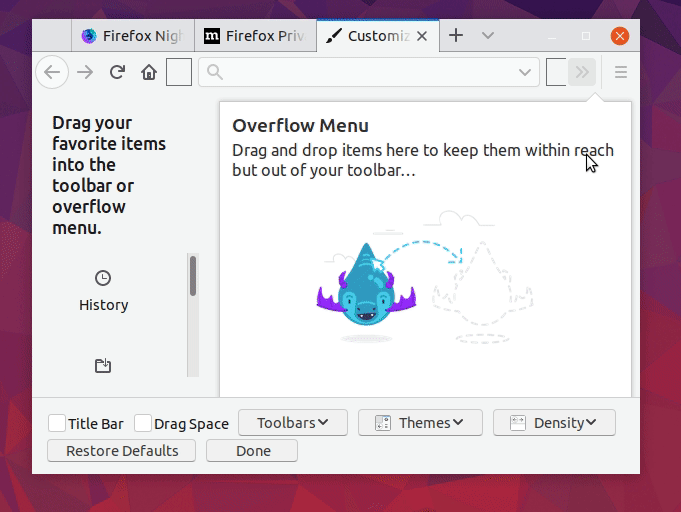The width and height of the screenshot is (681, 512).
Task: Select the History clock icon item
Action: (103, 278)
